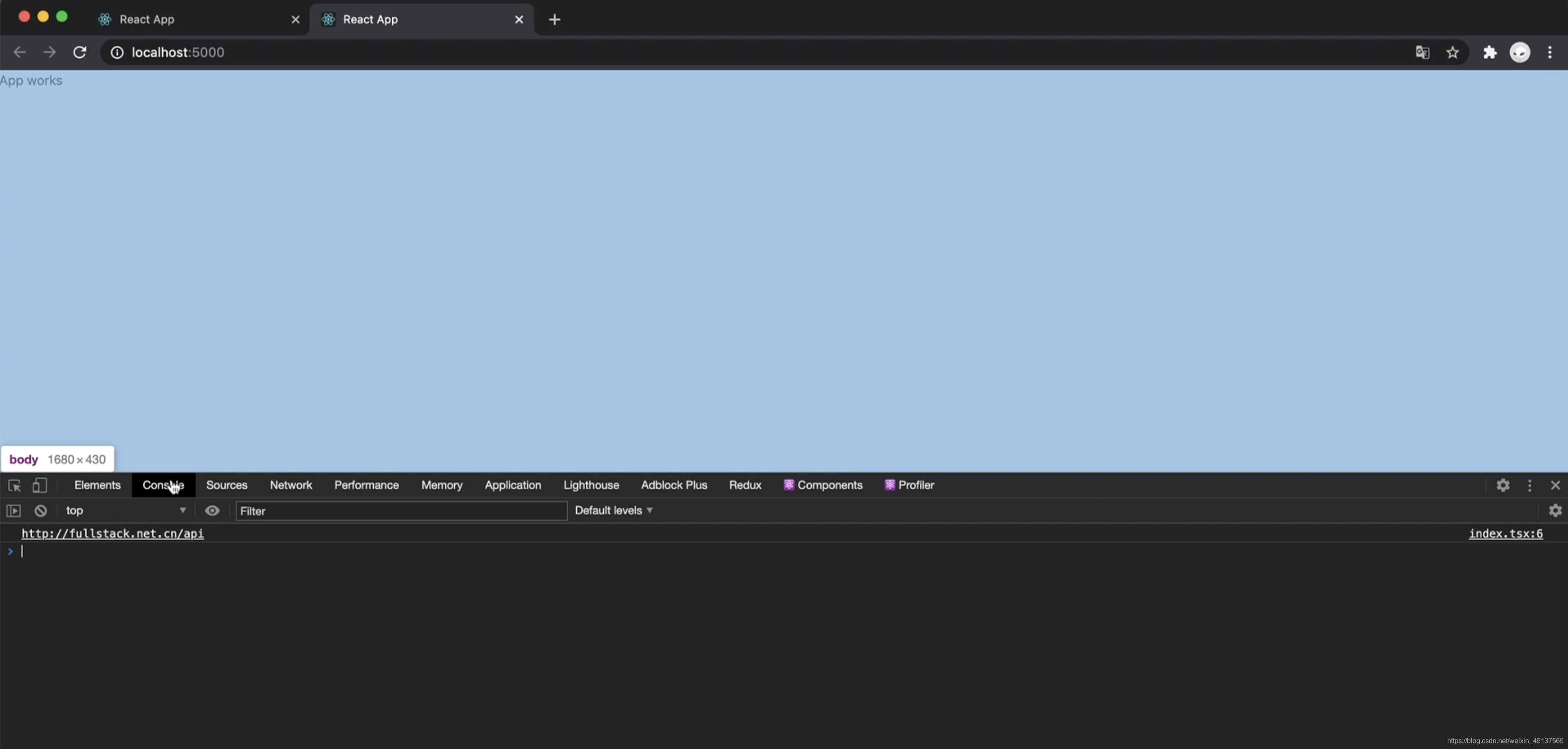The height and width of the screenshot is (749, 1568).
Task: Open React Components tab
Action: point(823,485)
